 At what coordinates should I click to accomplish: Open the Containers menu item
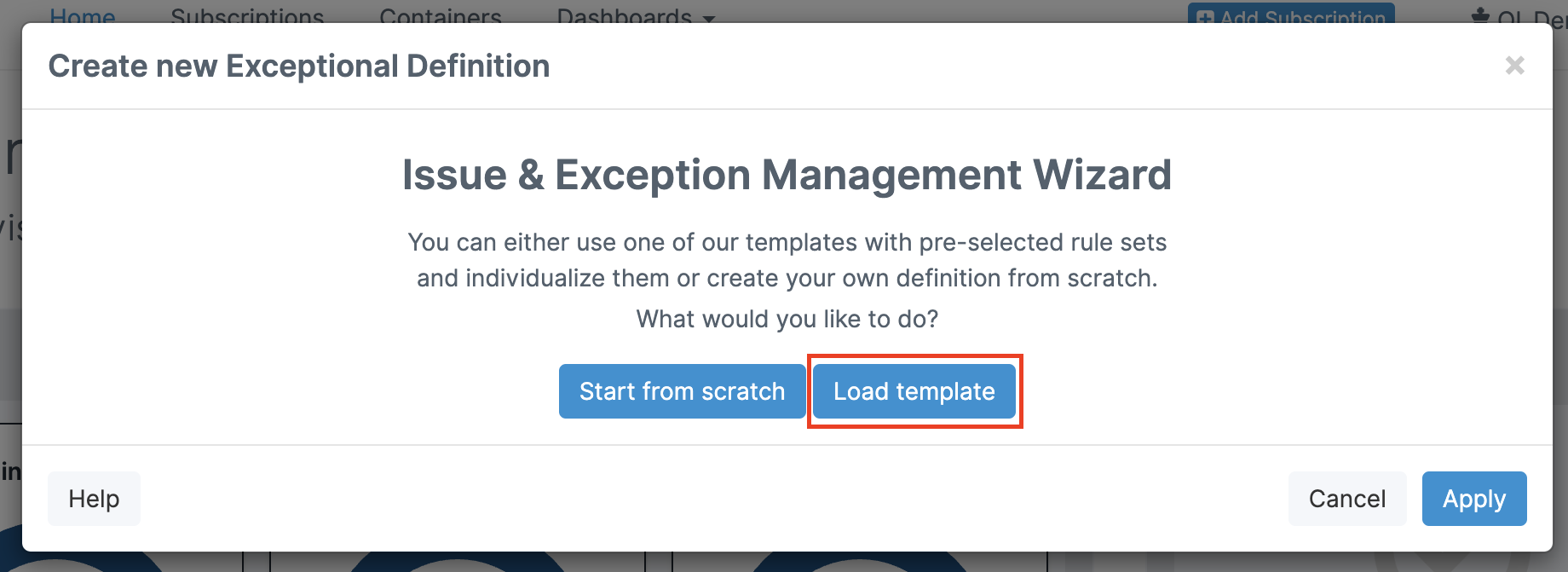click(x=441, y=15)
